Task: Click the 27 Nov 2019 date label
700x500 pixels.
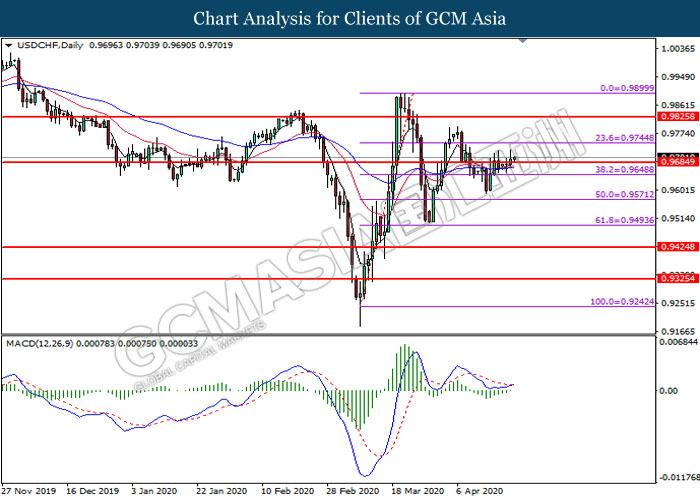Action: (x=28, y=492)
